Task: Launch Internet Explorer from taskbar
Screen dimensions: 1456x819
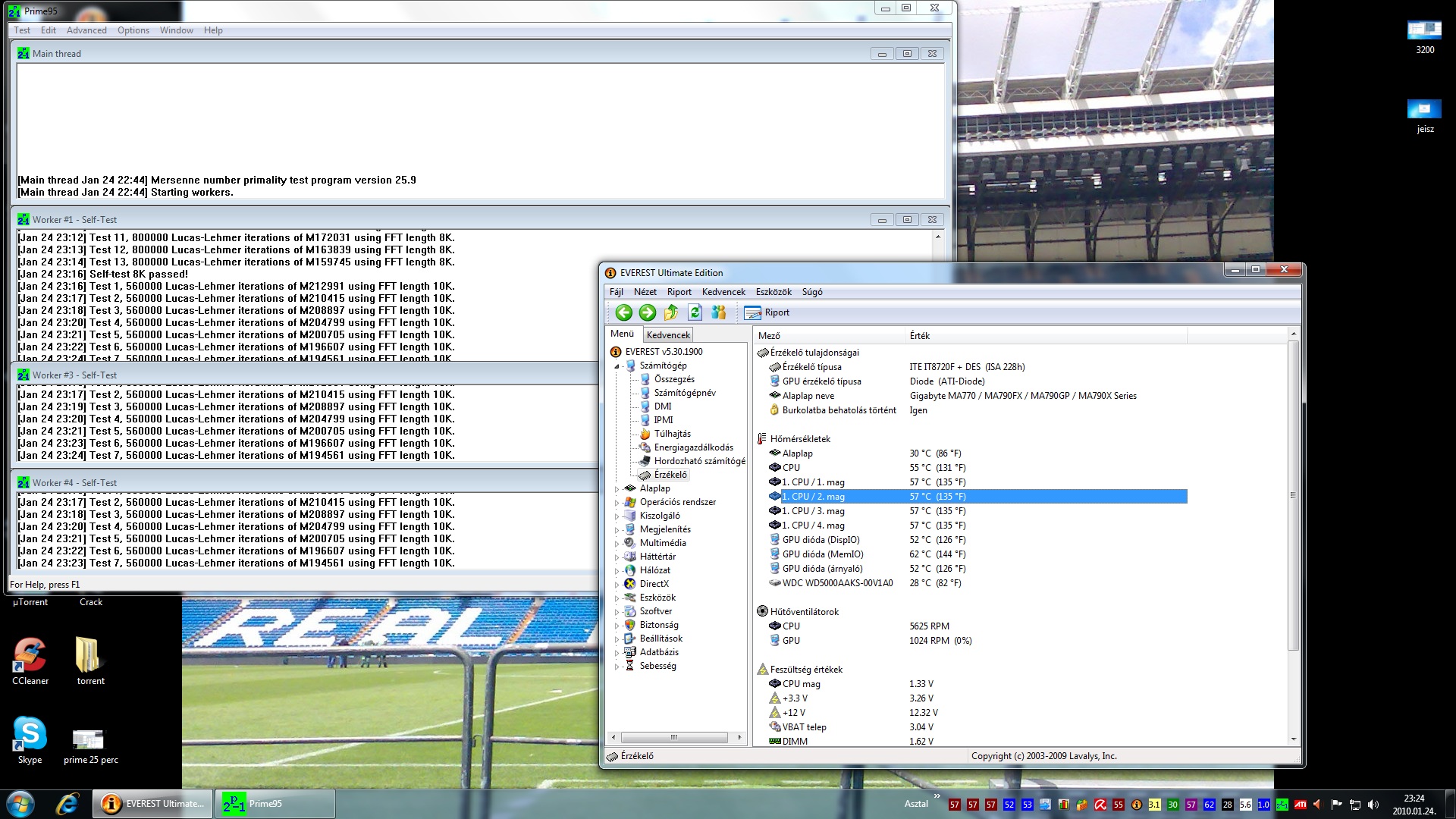Action: (x=67, y=804)
